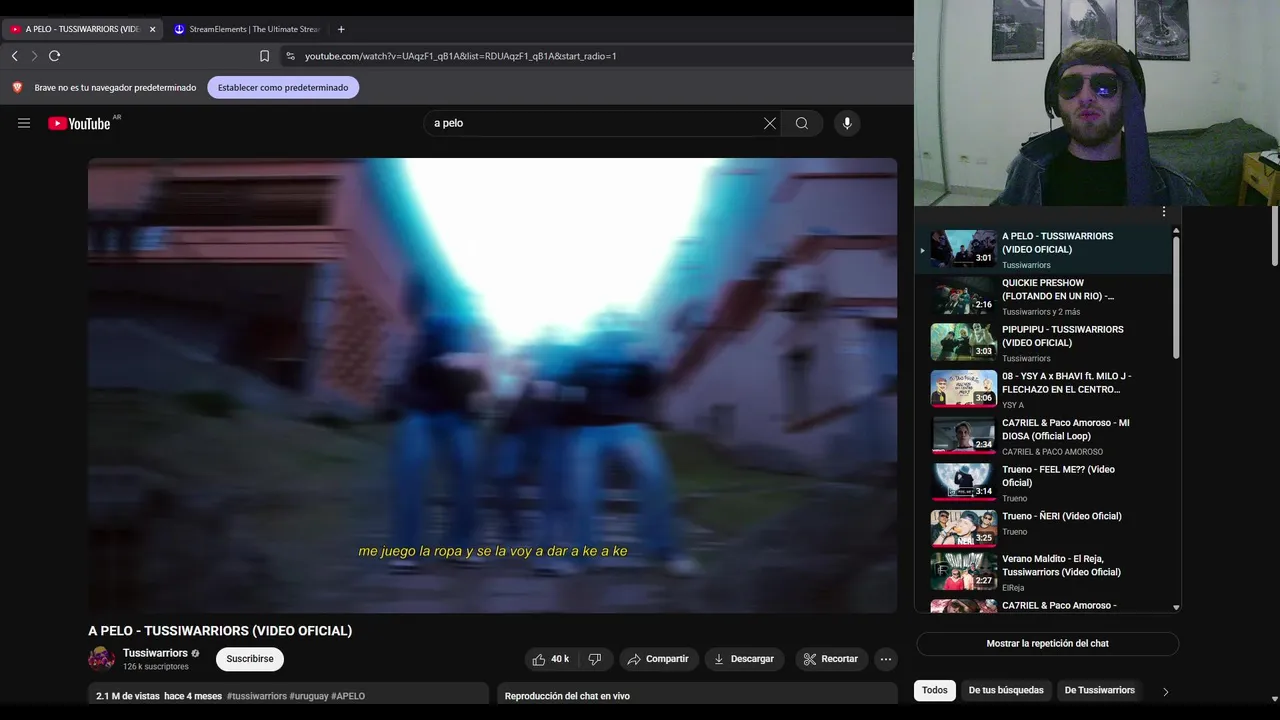
Task: Go back with the browser back arrow
Action: (x=15, y=56)
